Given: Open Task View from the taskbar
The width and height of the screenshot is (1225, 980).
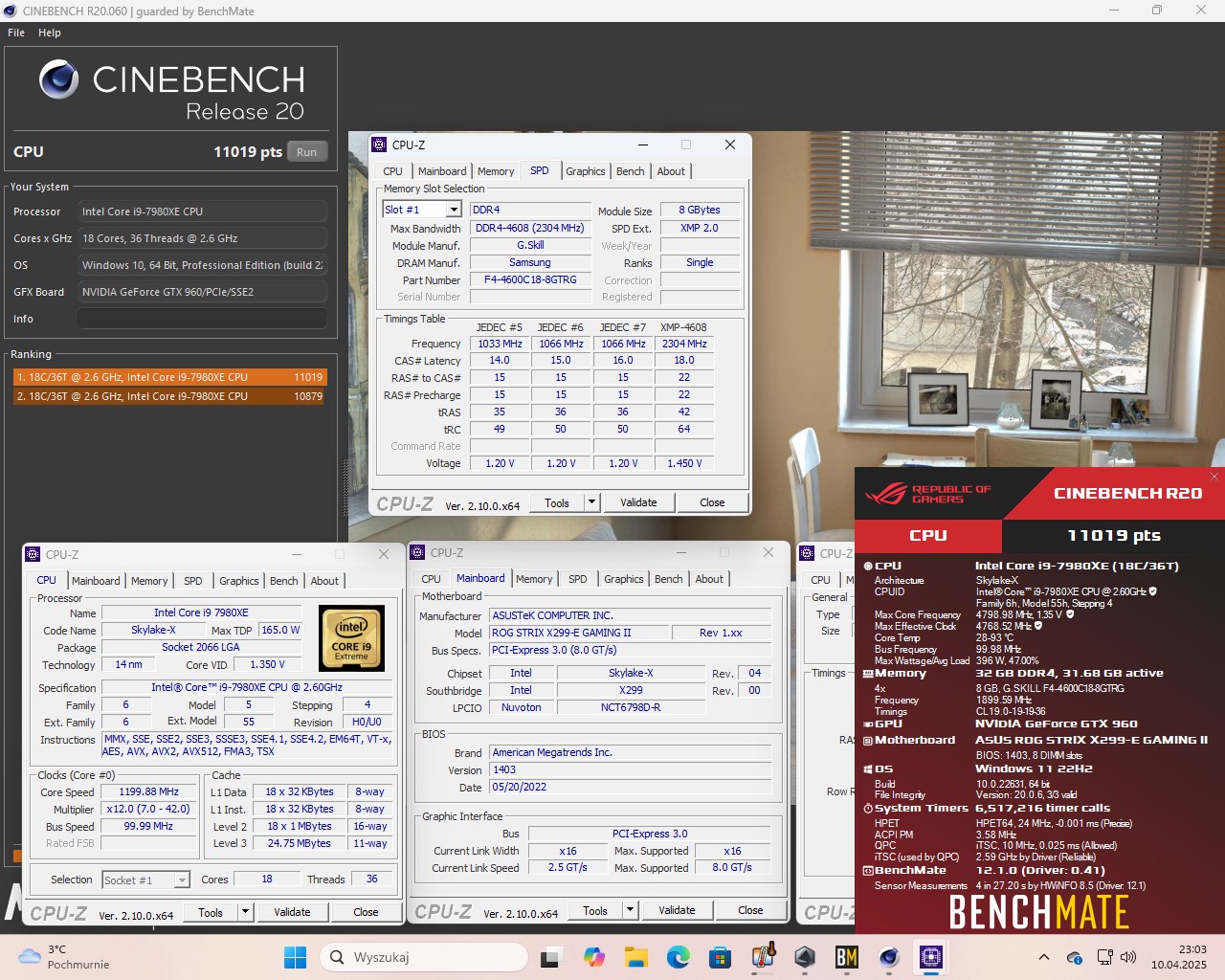Looking at the screenshot, I should [550, 957].
